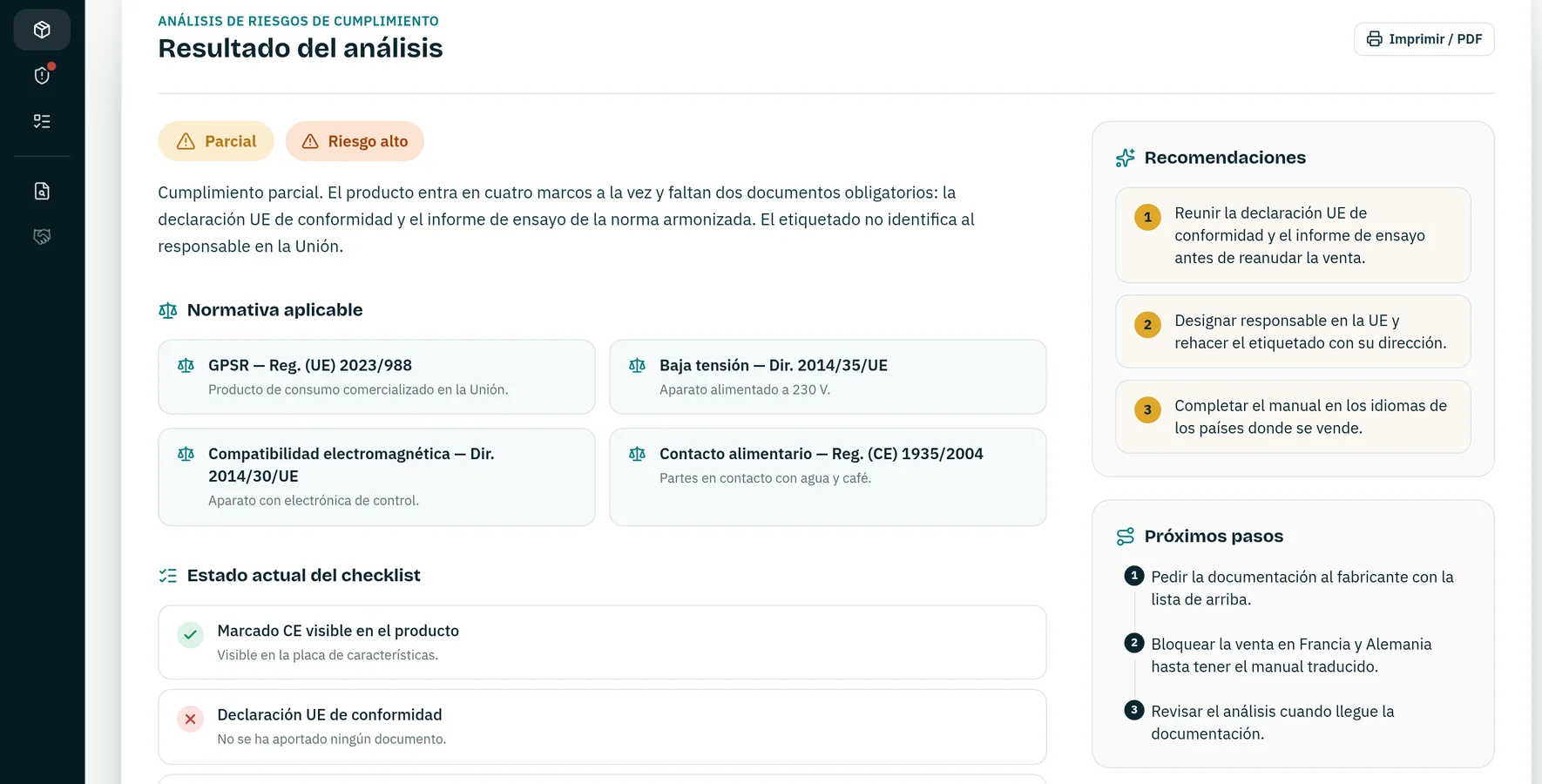Image resolution: width=1542 pixels, height=784 pixels.
Task: Open the GPSR Reg. (UE) 2023/988 card
Action: click(376, 376)
